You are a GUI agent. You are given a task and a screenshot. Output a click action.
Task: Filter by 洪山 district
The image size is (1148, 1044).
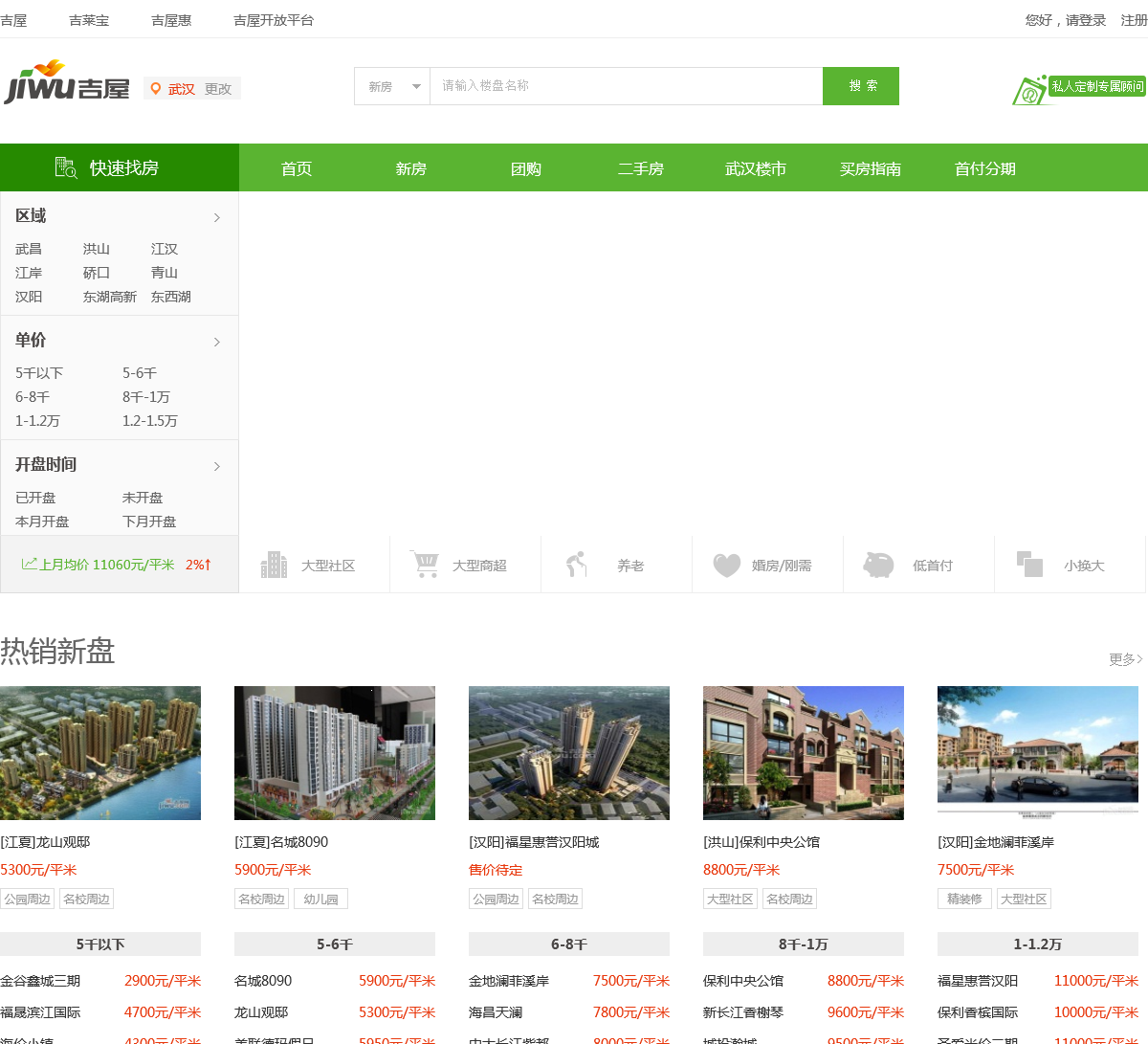tap(97, 249)
